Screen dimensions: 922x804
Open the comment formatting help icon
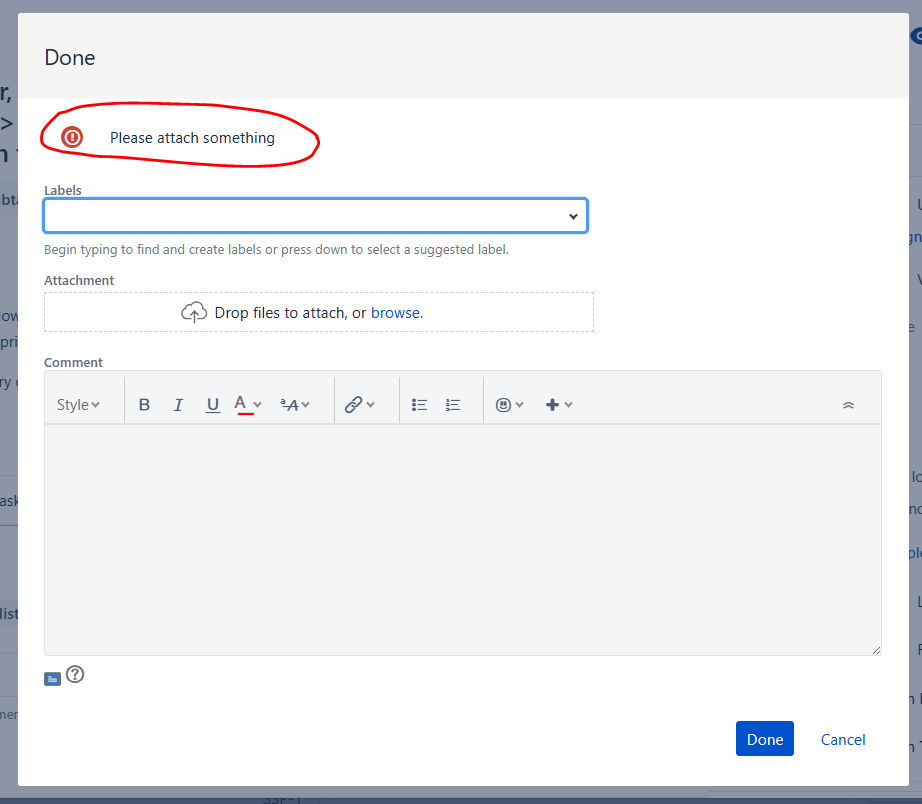tap(75, 674)
